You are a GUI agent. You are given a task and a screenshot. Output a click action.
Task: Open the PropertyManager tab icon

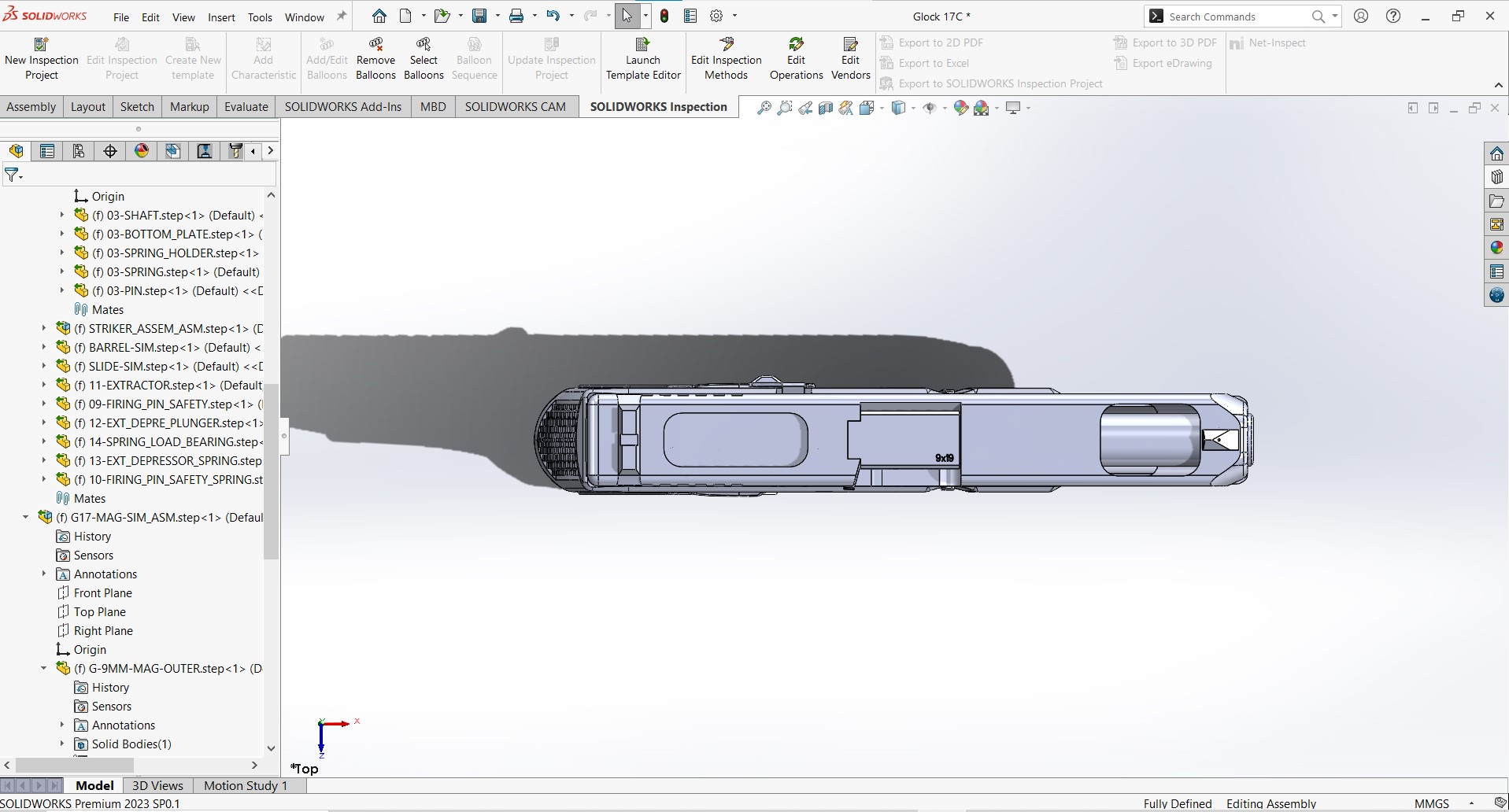tap(47, 151)
